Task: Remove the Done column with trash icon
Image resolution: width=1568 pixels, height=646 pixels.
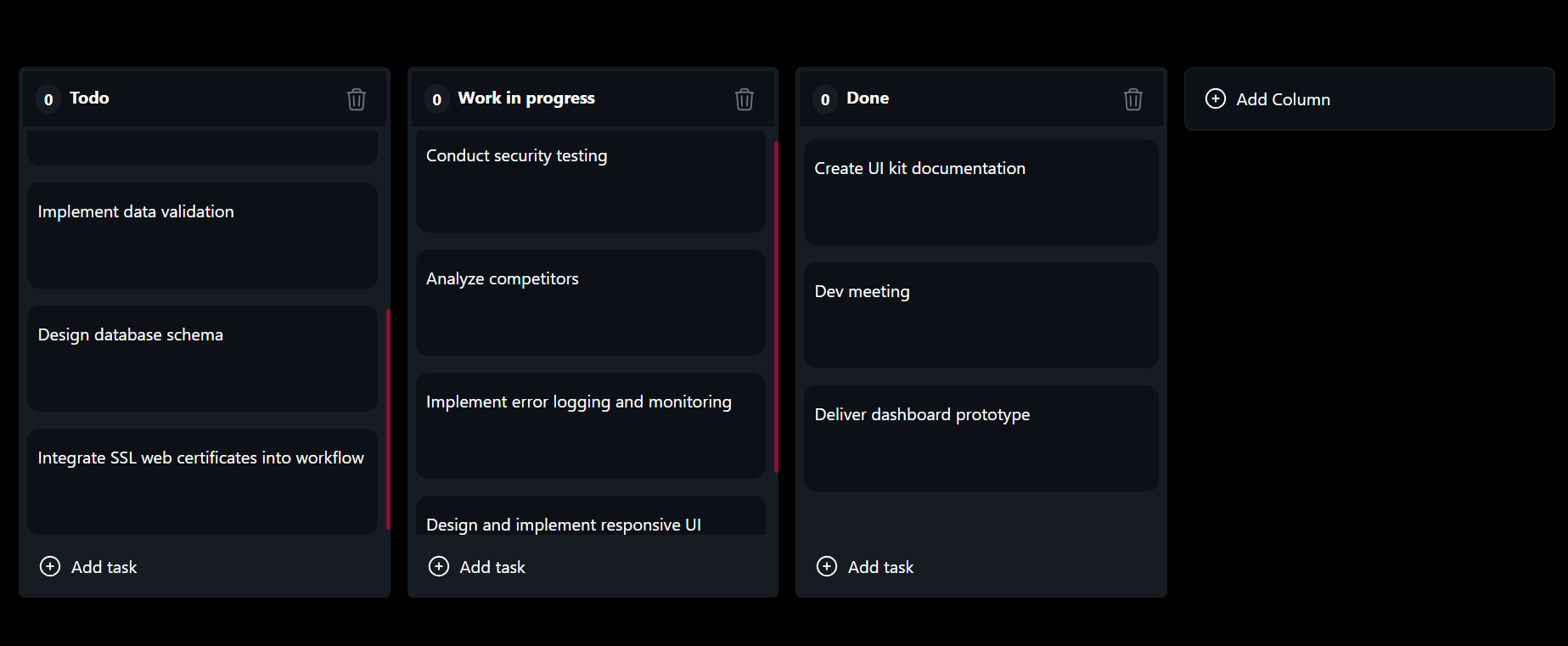Action: coord(1133,99)
